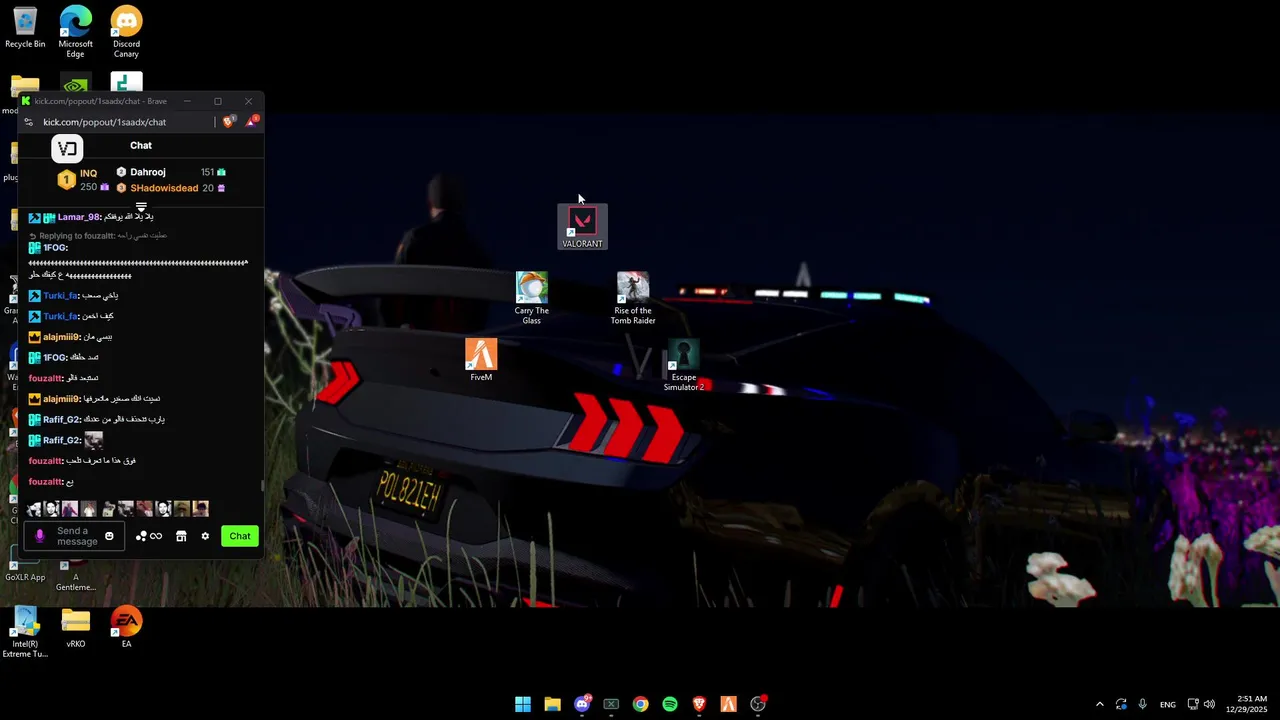This screenshot has width=1280, height=720.
Task: Open Google Chrome from the taskbar
Action: tap(640, 704)
